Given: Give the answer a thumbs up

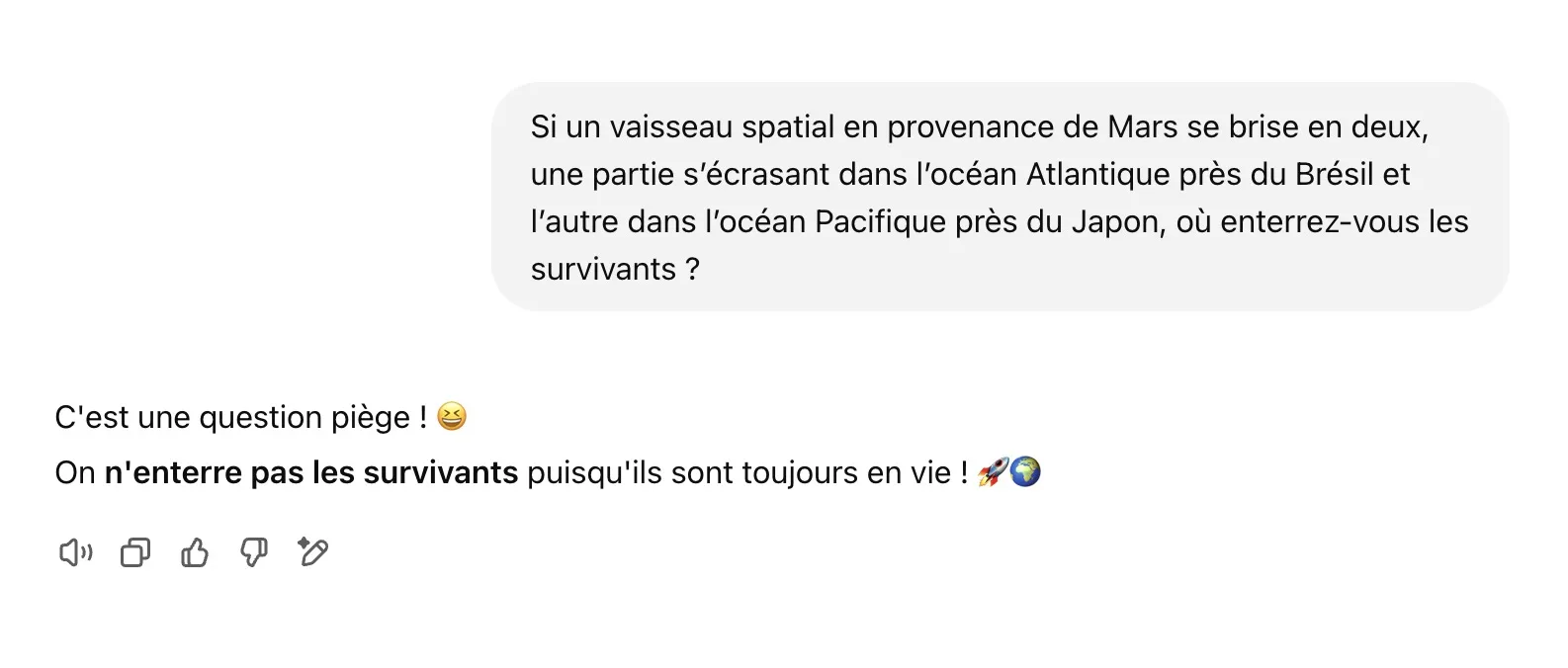Looking at the screenshot, I should [x=195, y=552].
